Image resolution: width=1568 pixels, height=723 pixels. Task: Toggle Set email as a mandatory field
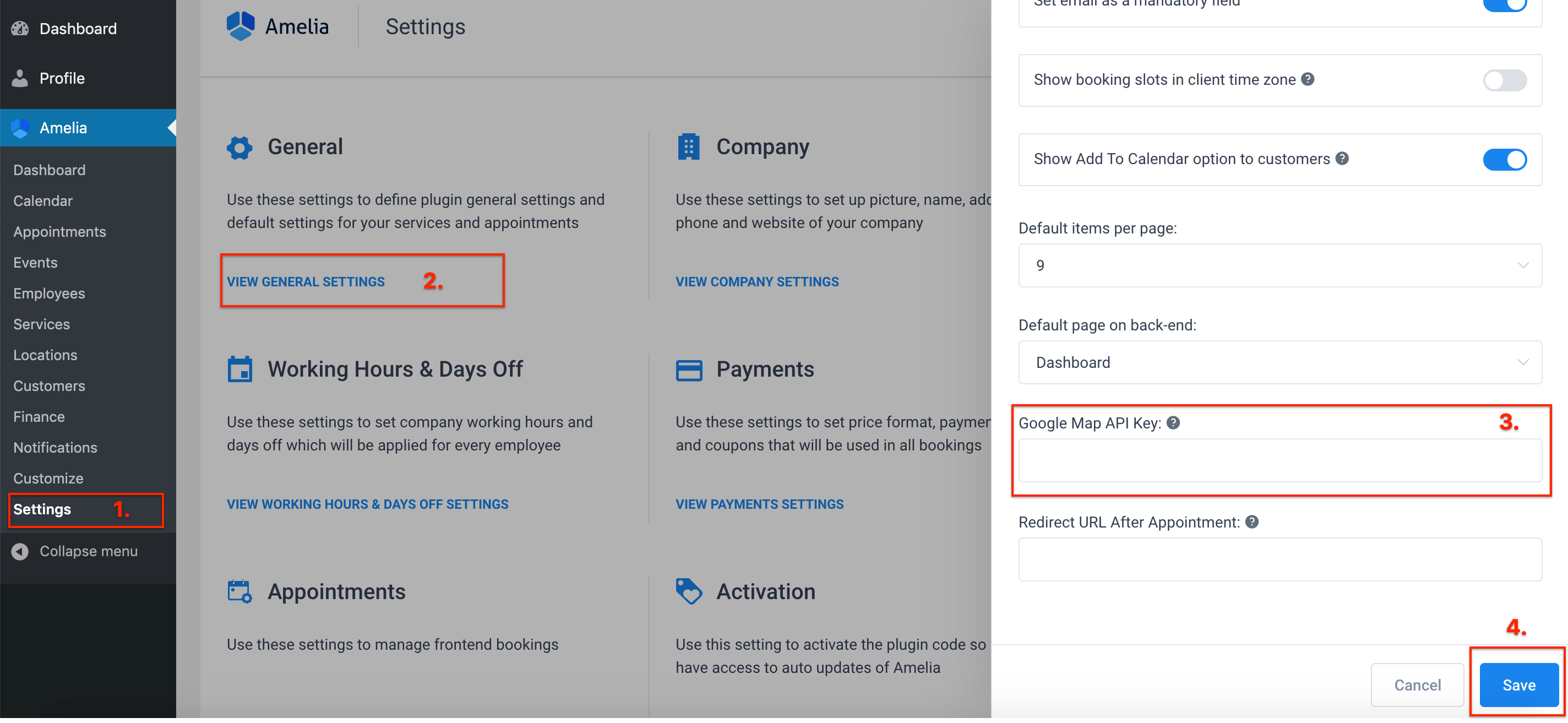(x=1504, y=5)
